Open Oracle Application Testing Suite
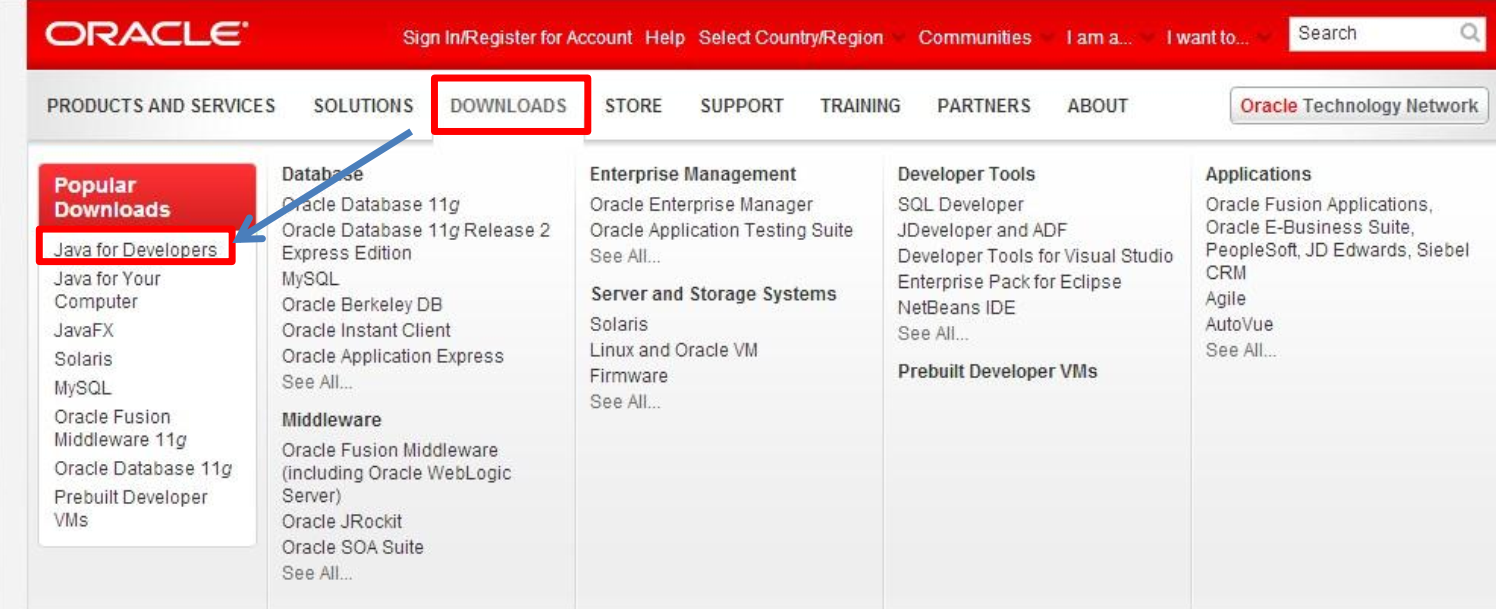Screen dimensions: 1496x609 (721, 231)
